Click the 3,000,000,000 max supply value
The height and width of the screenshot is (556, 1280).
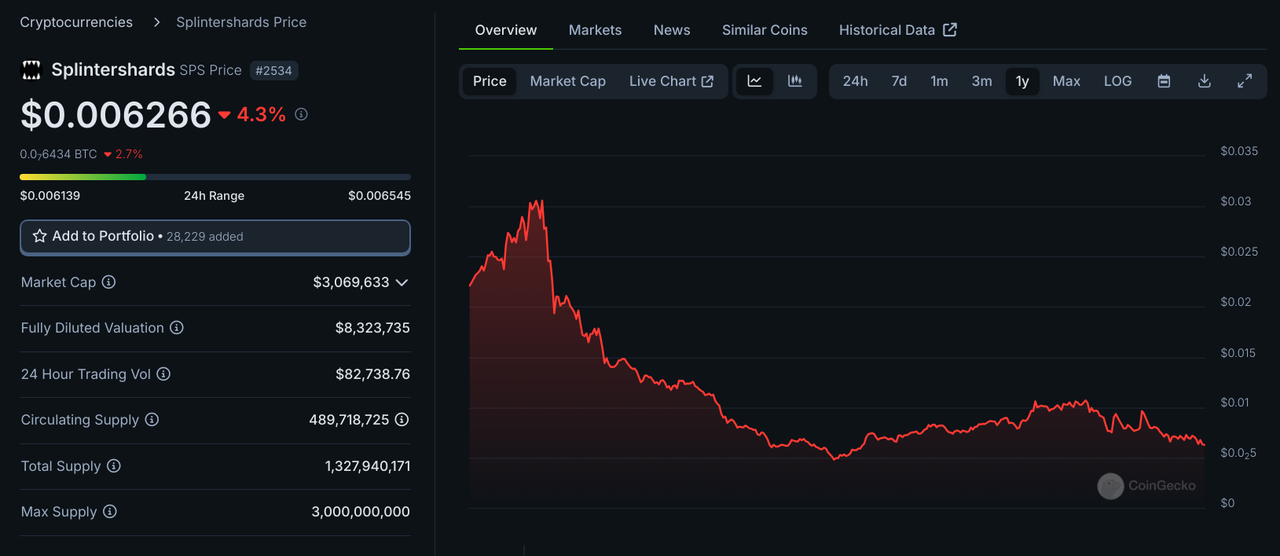[x=361, y=512]
